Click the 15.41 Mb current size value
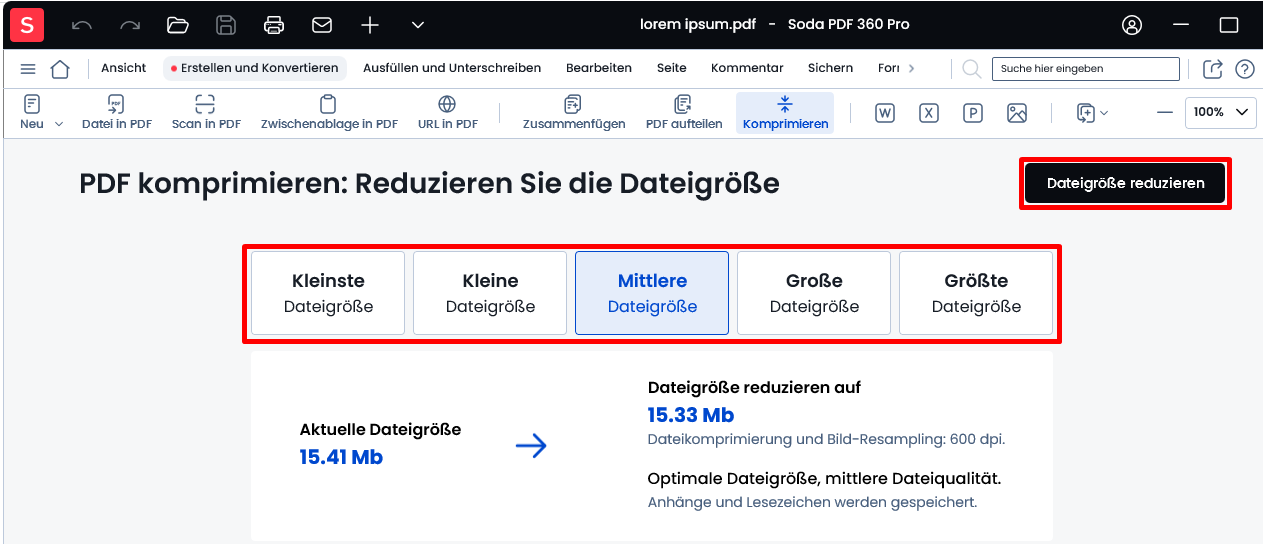 point(341,457)
